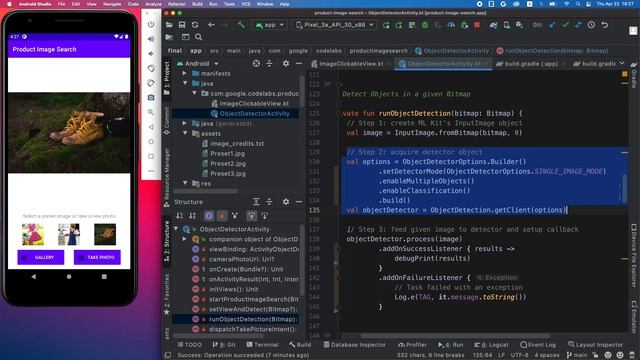Click the emulator back triangle in side toolbar
Viewport: 640px width, 360px height.
point(151,127)
